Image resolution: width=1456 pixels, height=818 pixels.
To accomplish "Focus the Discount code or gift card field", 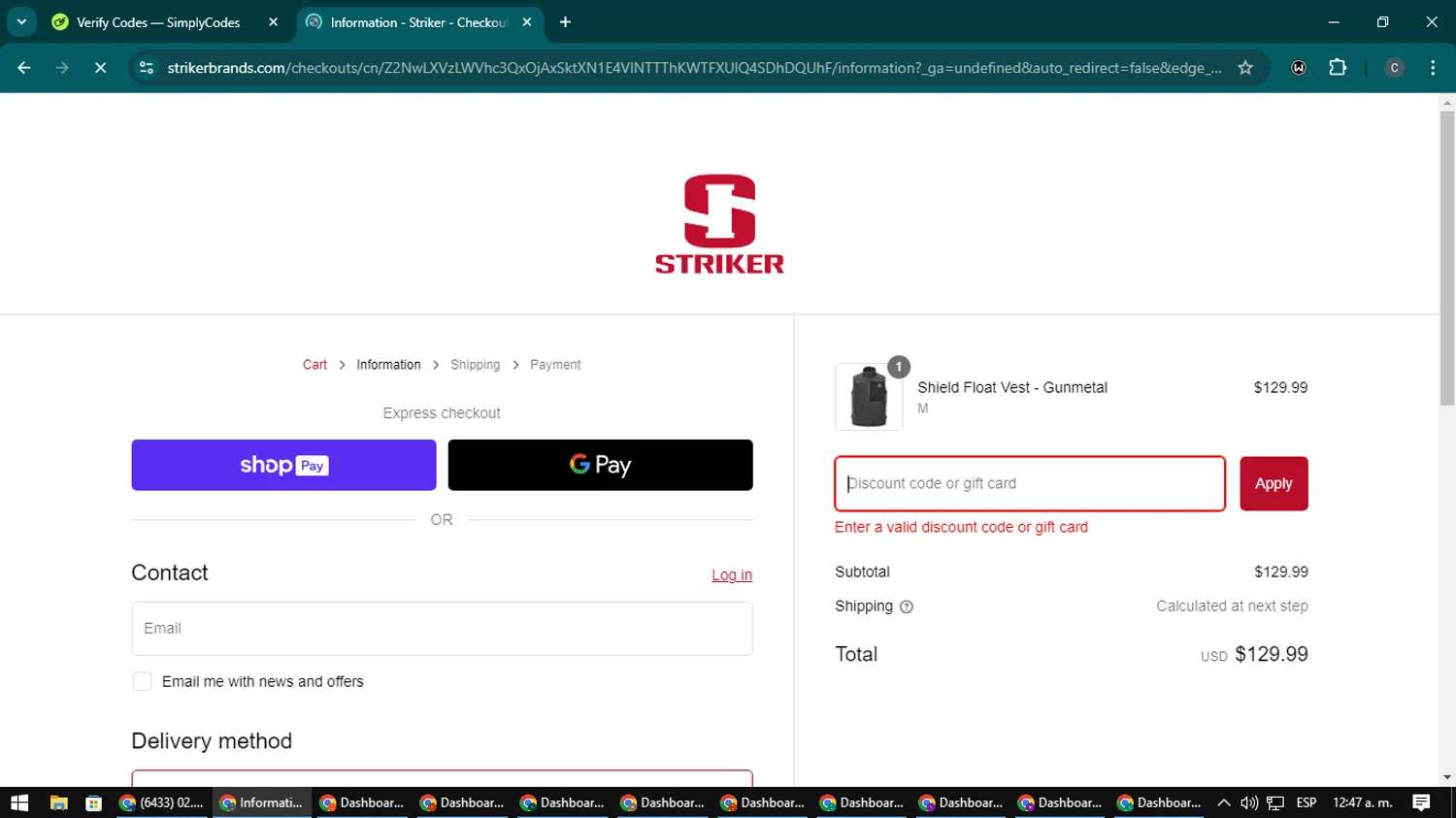I will (1030, 483).
